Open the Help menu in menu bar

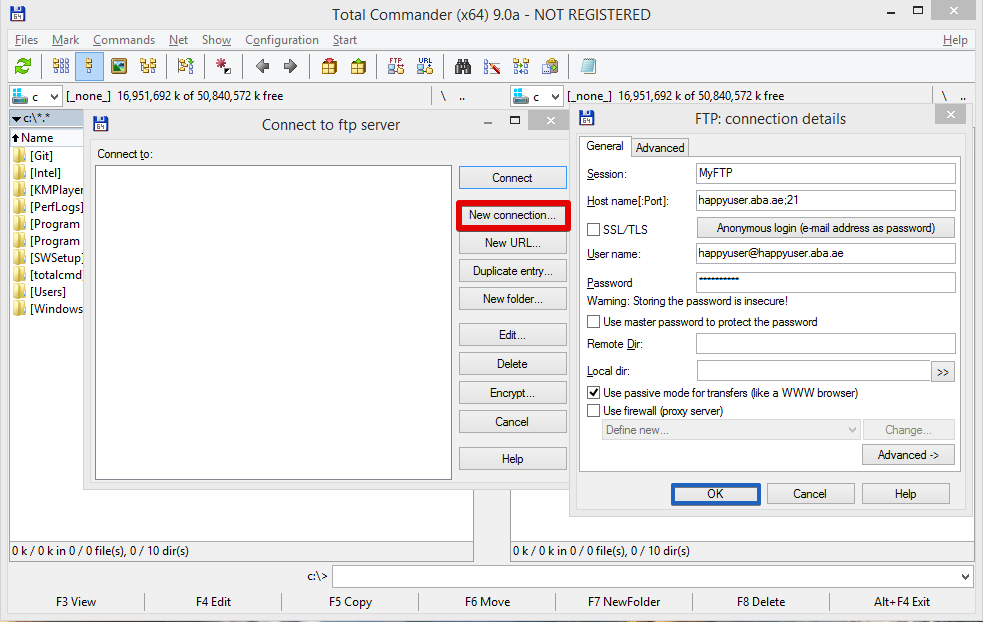coord(955,40)
